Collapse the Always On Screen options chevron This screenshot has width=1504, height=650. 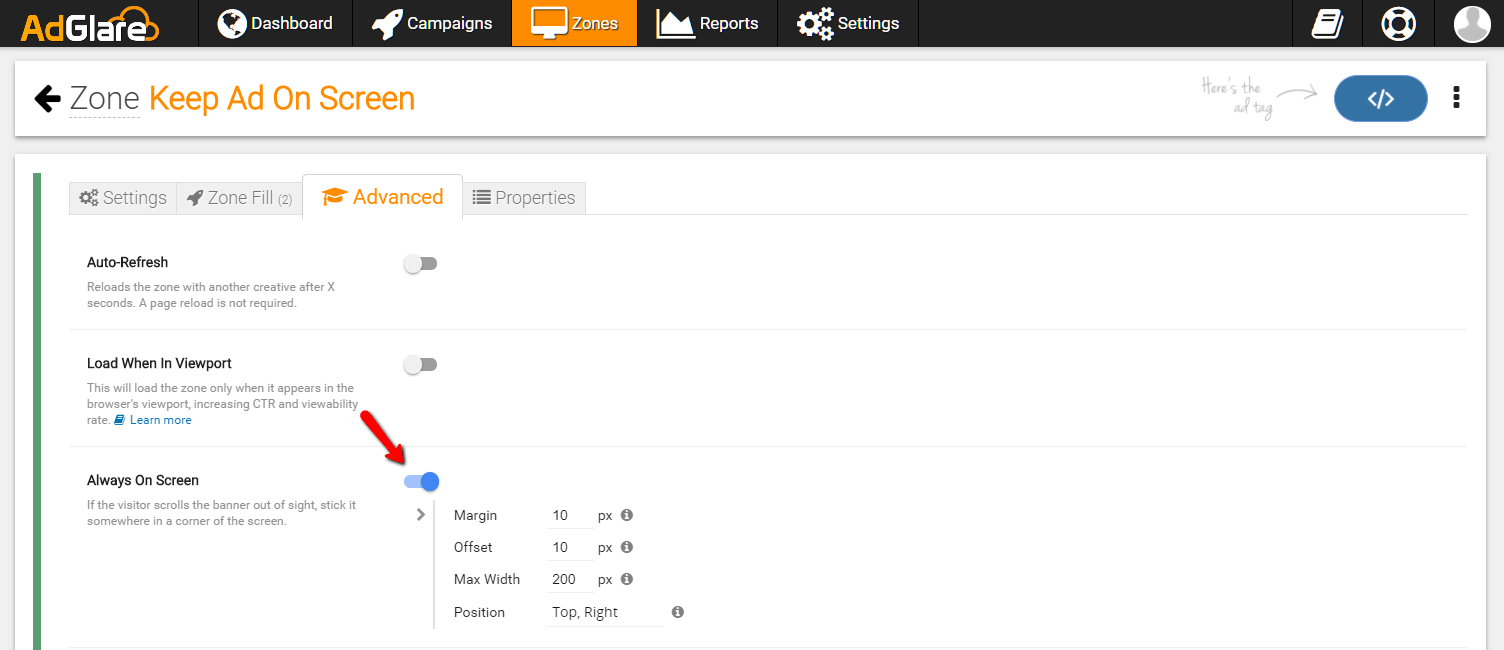pos(421,515)
